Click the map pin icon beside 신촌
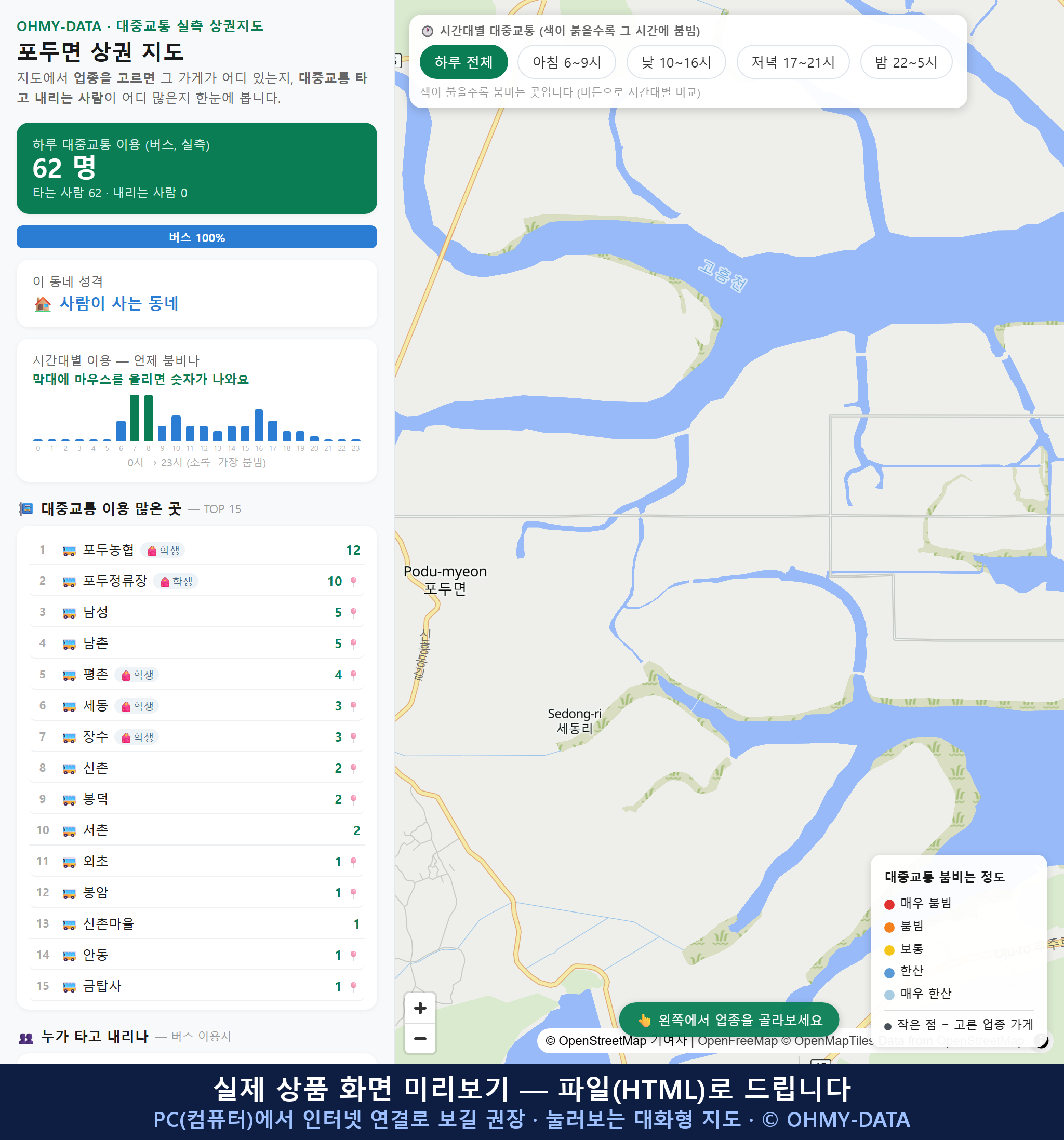 353,769
